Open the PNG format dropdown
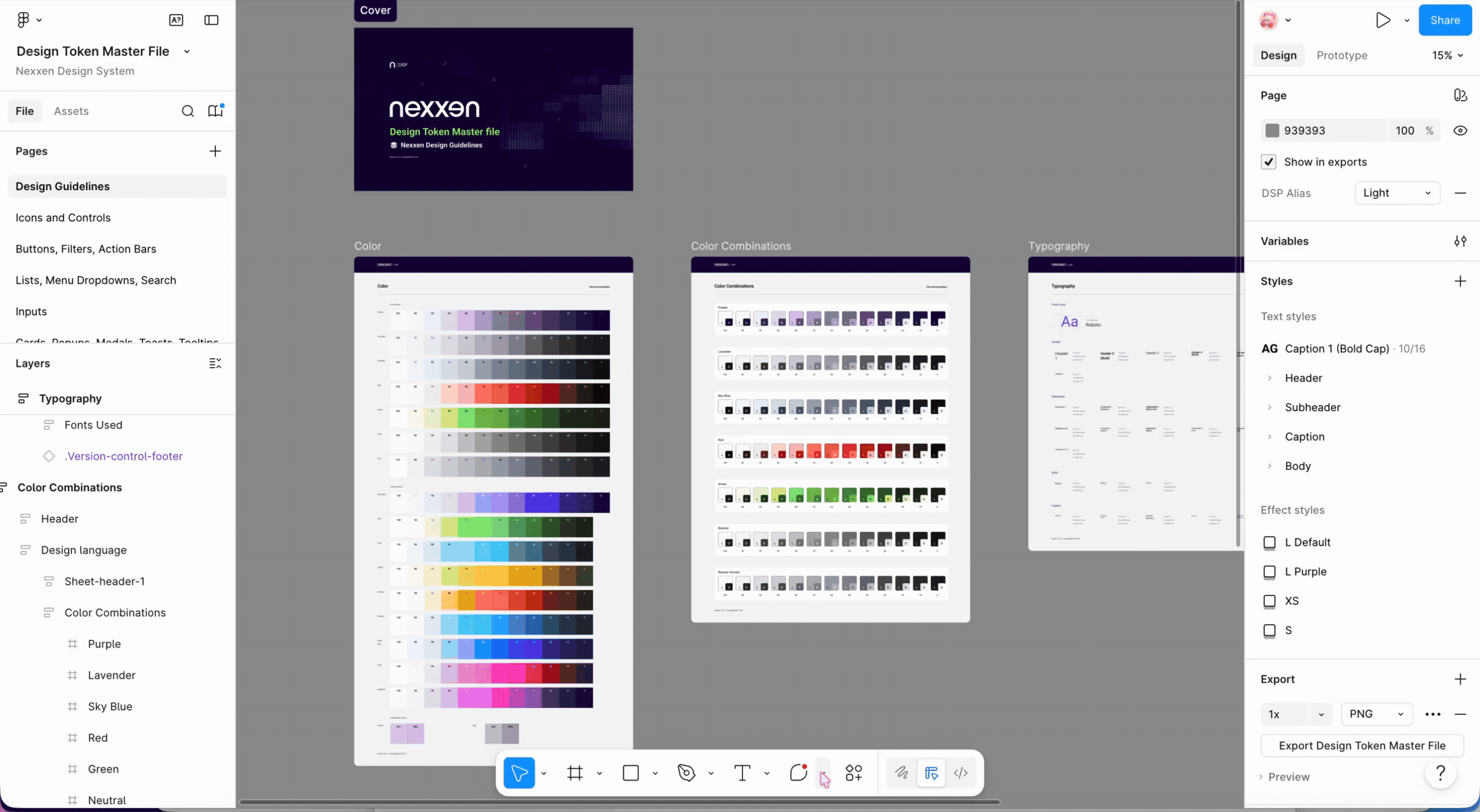The width and height of the screenshot is (1480, 812). pyautogui.click(x=1377, y=714)
